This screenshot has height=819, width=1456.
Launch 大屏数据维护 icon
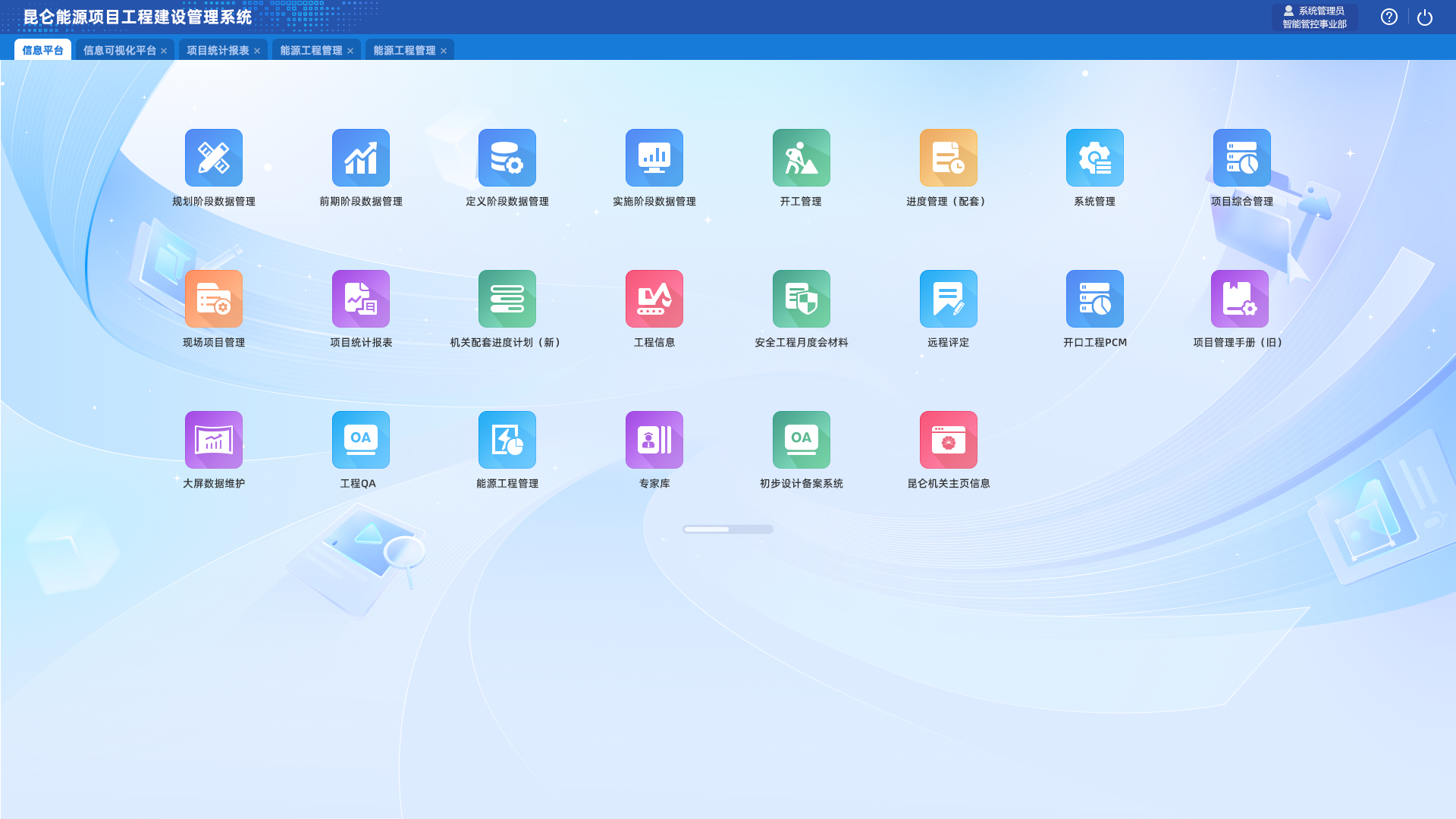point(213,440)
